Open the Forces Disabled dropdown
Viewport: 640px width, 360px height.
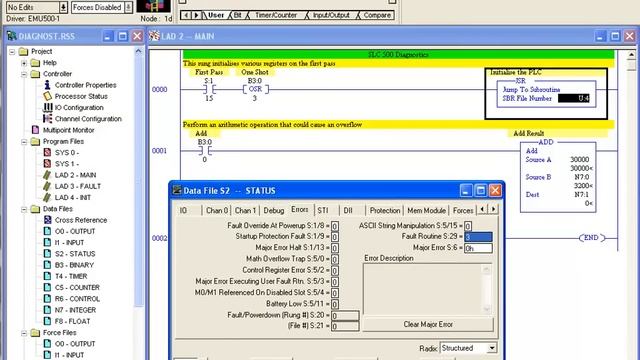coord(128,7)
